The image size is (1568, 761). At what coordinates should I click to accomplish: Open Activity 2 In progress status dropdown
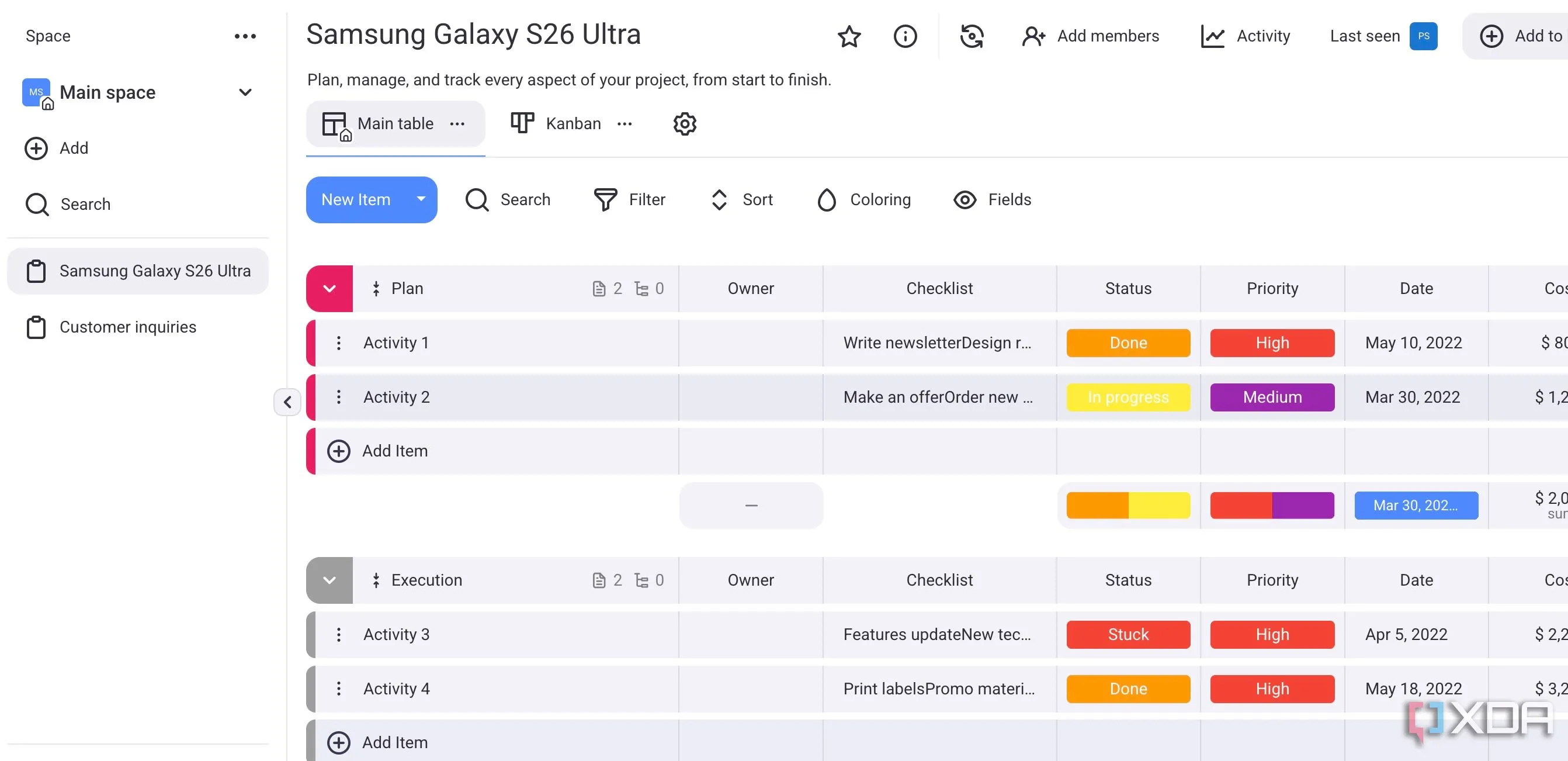(1128, 397)
